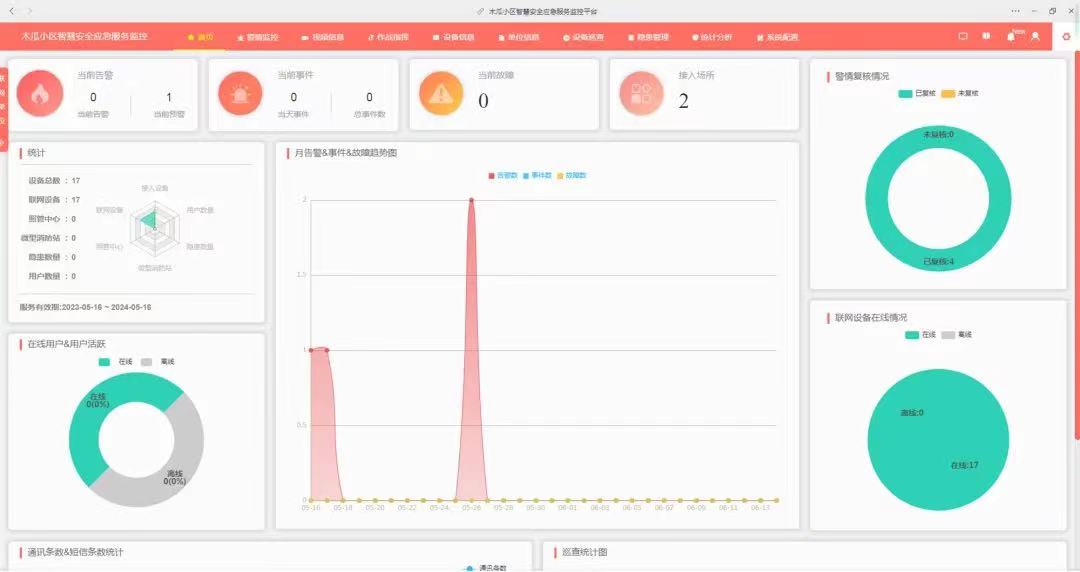Open the 系统配置 navigation menu
This screenshot has height=572, width=1080.
[777, 37]
